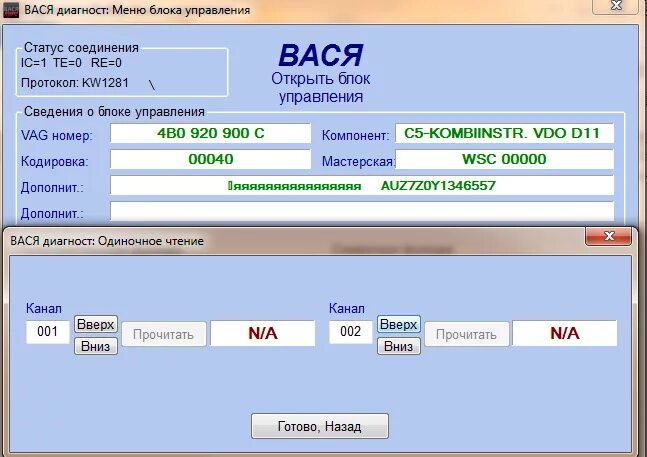Close the Одиночное чтение dialog window
The width and height of the screenshot is (647, 457).
(608, 236)
